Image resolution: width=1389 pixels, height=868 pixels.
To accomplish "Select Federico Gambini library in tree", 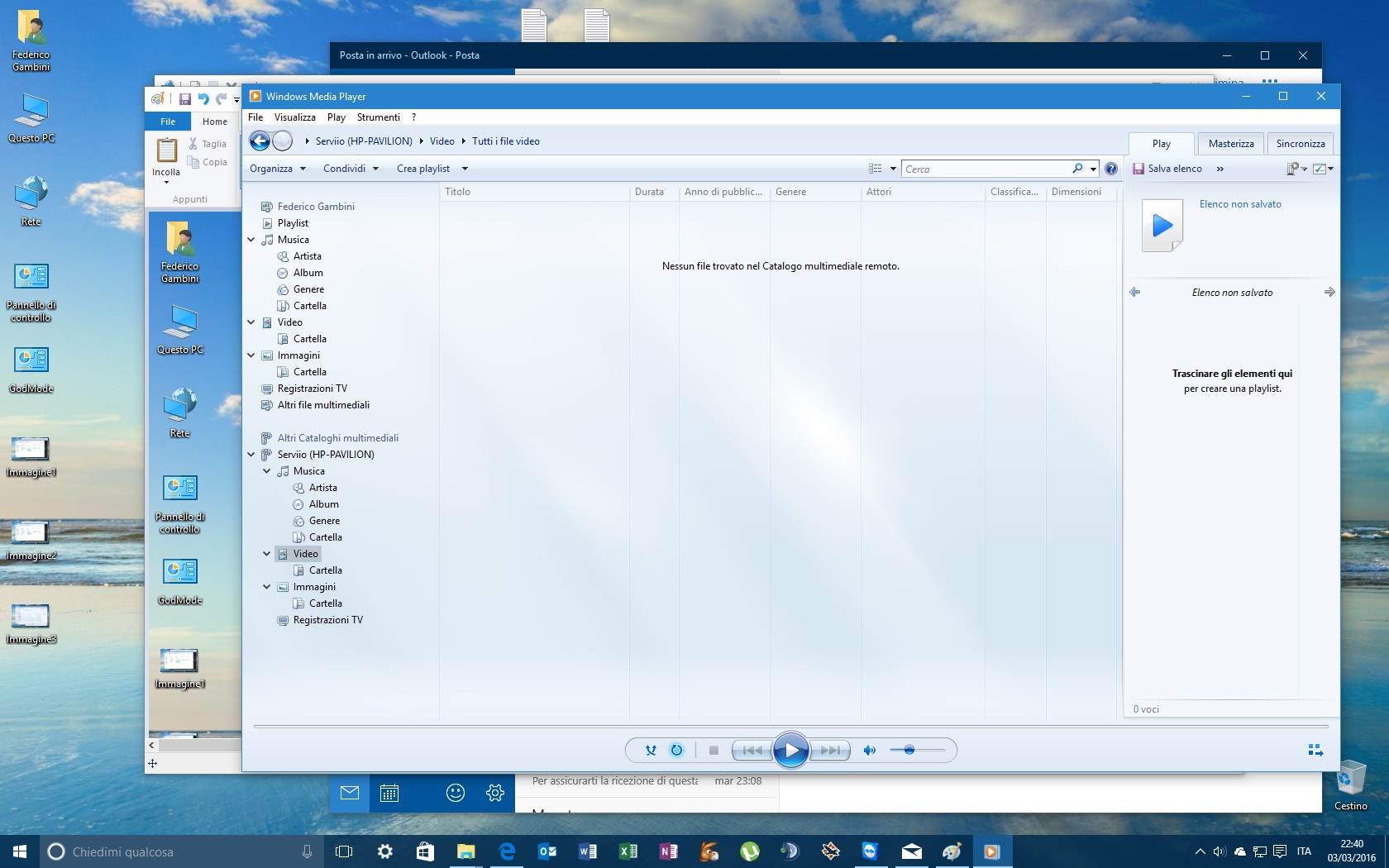I will 316,207.
